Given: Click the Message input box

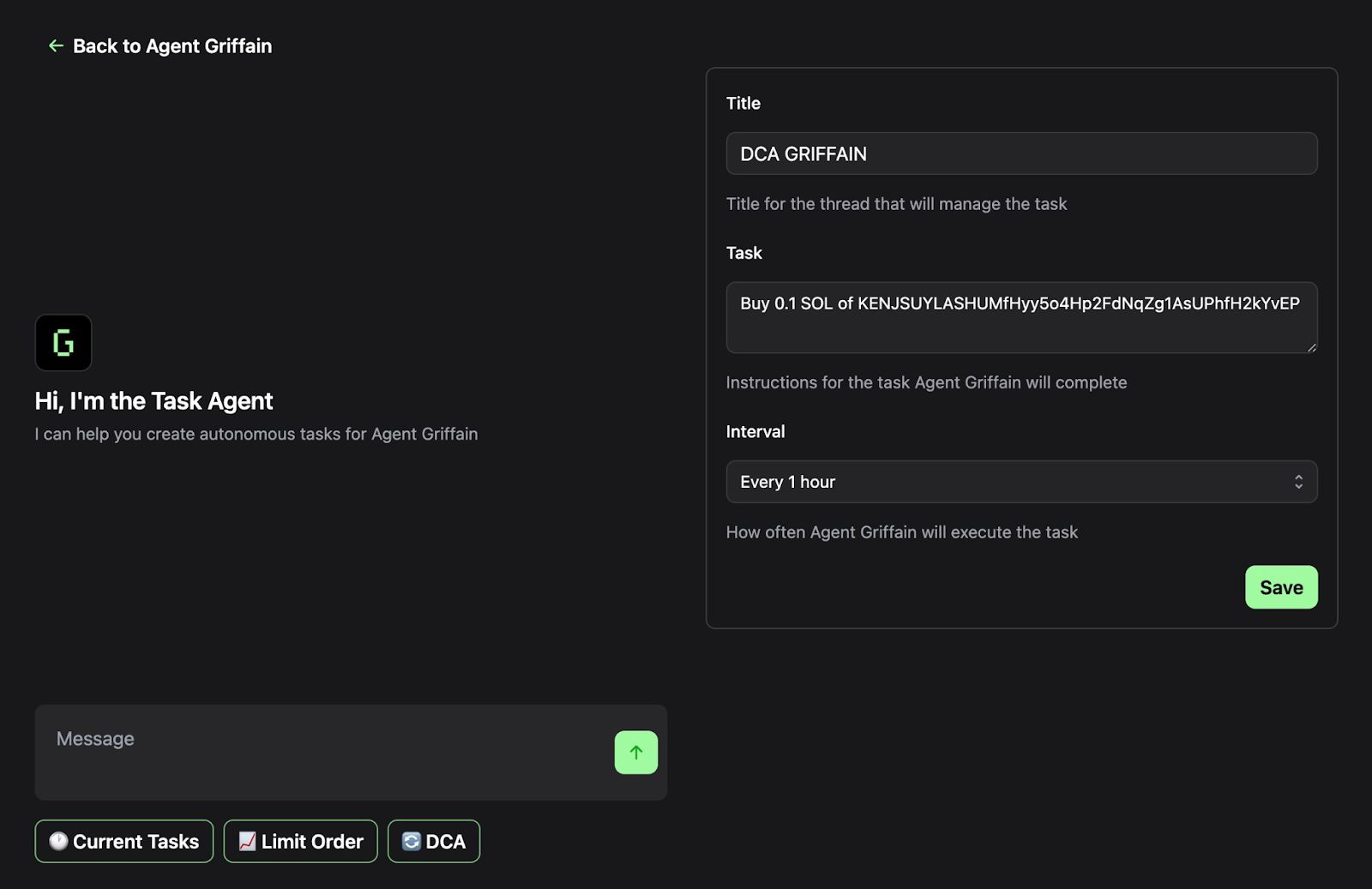Looking at the screenshot, I should pyautogui.click(x=326, y=753).
